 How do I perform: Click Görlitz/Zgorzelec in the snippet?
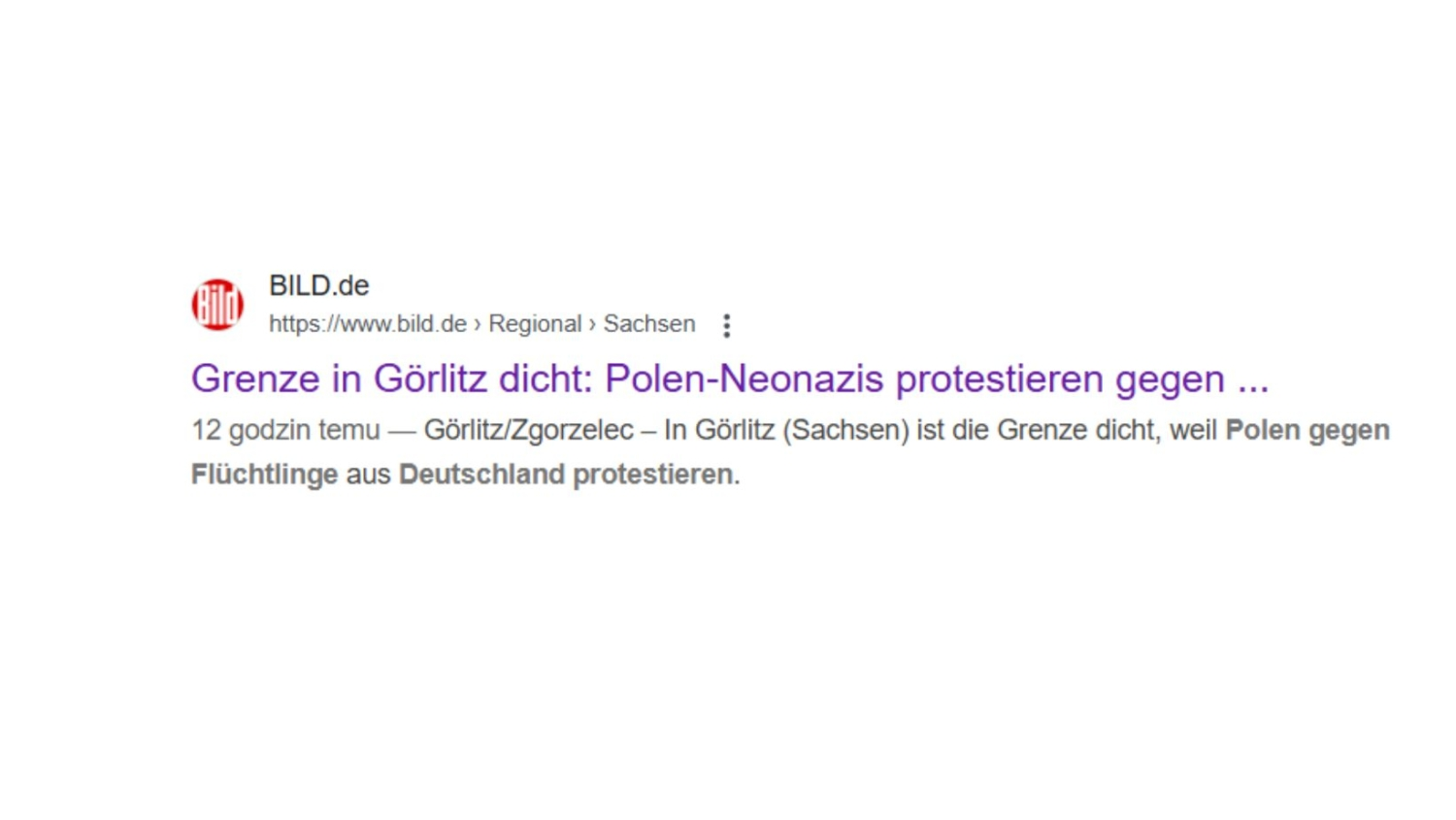(x=528, y=430)
